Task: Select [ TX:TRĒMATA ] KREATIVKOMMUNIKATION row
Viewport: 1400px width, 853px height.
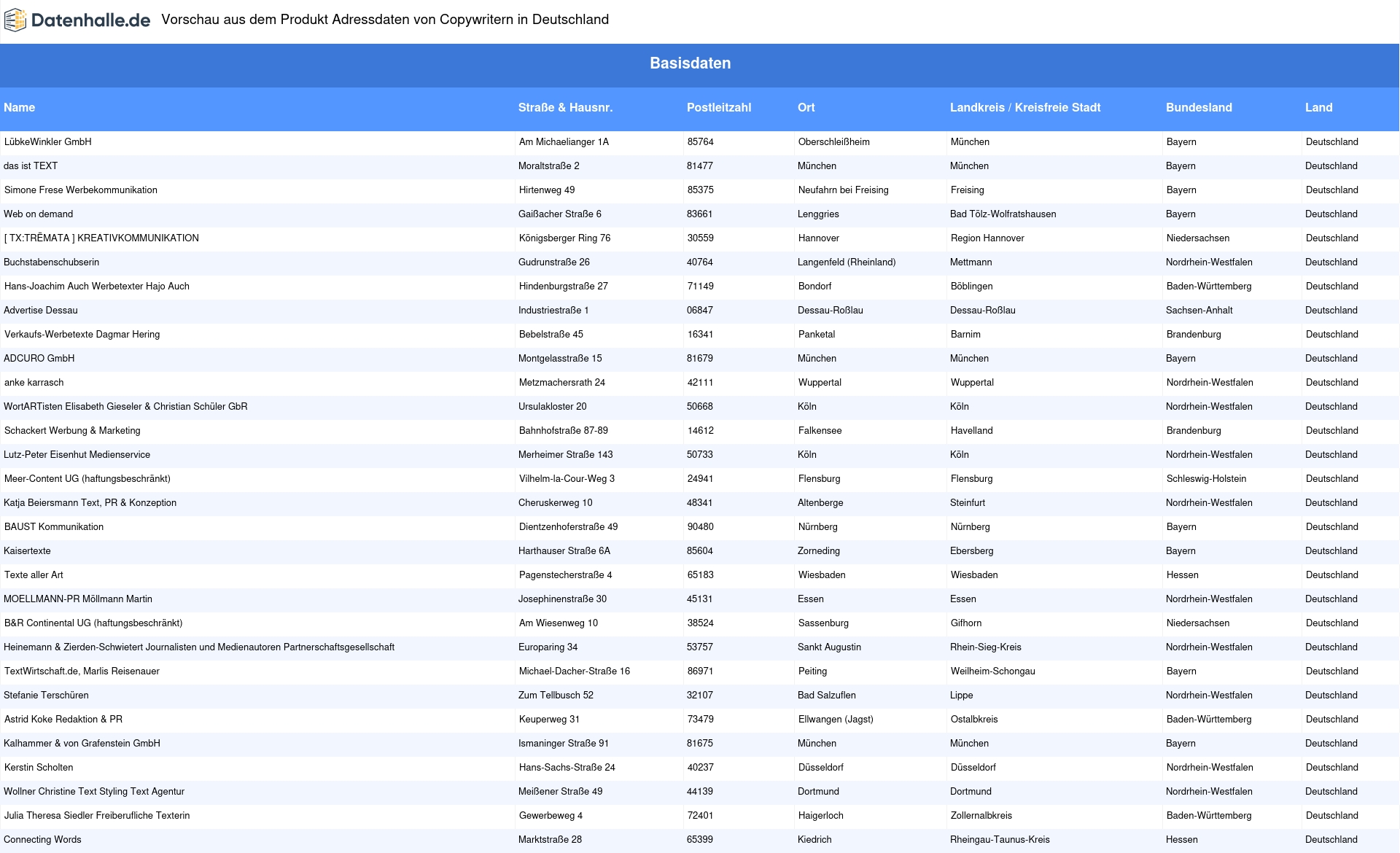Action: coord(101,238)
